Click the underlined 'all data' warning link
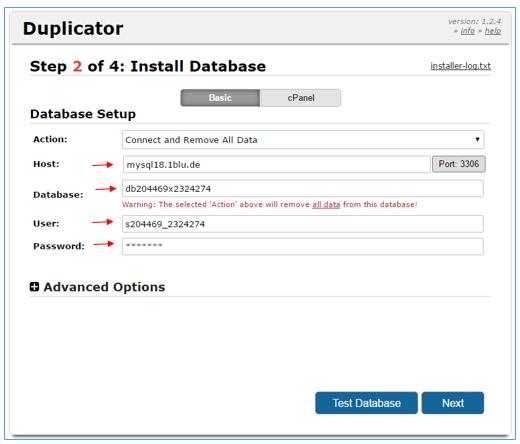Screen dimensions: 520x444 [x=326, y=205]
